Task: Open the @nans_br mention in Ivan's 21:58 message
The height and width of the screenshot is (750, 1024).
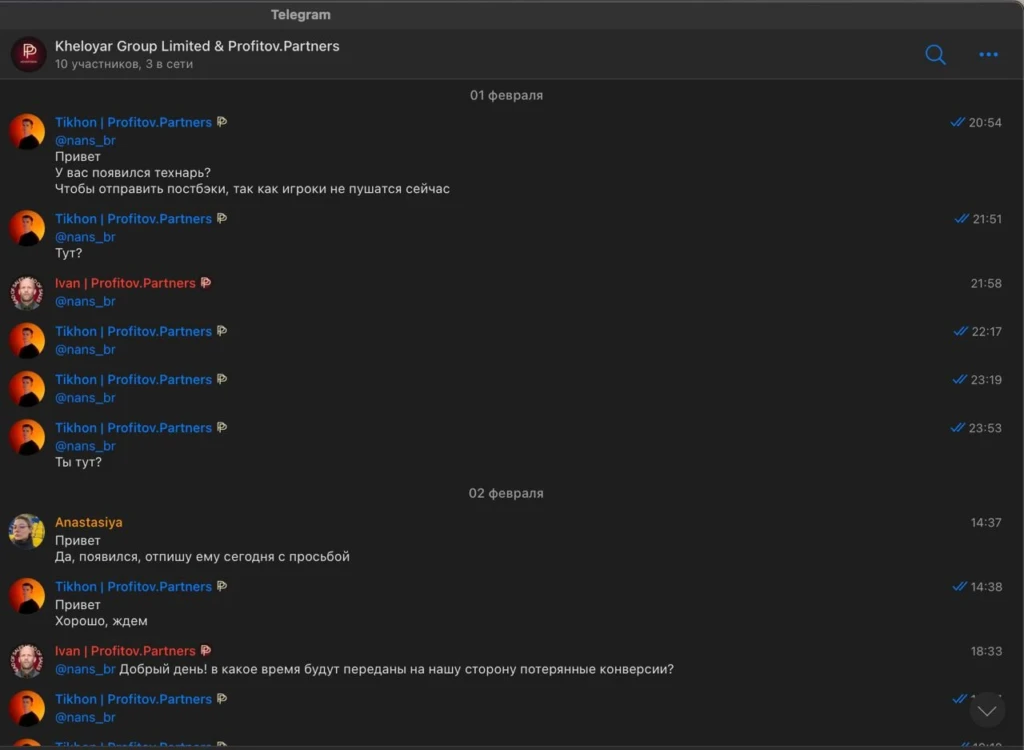Action: (x=86, y=301)
